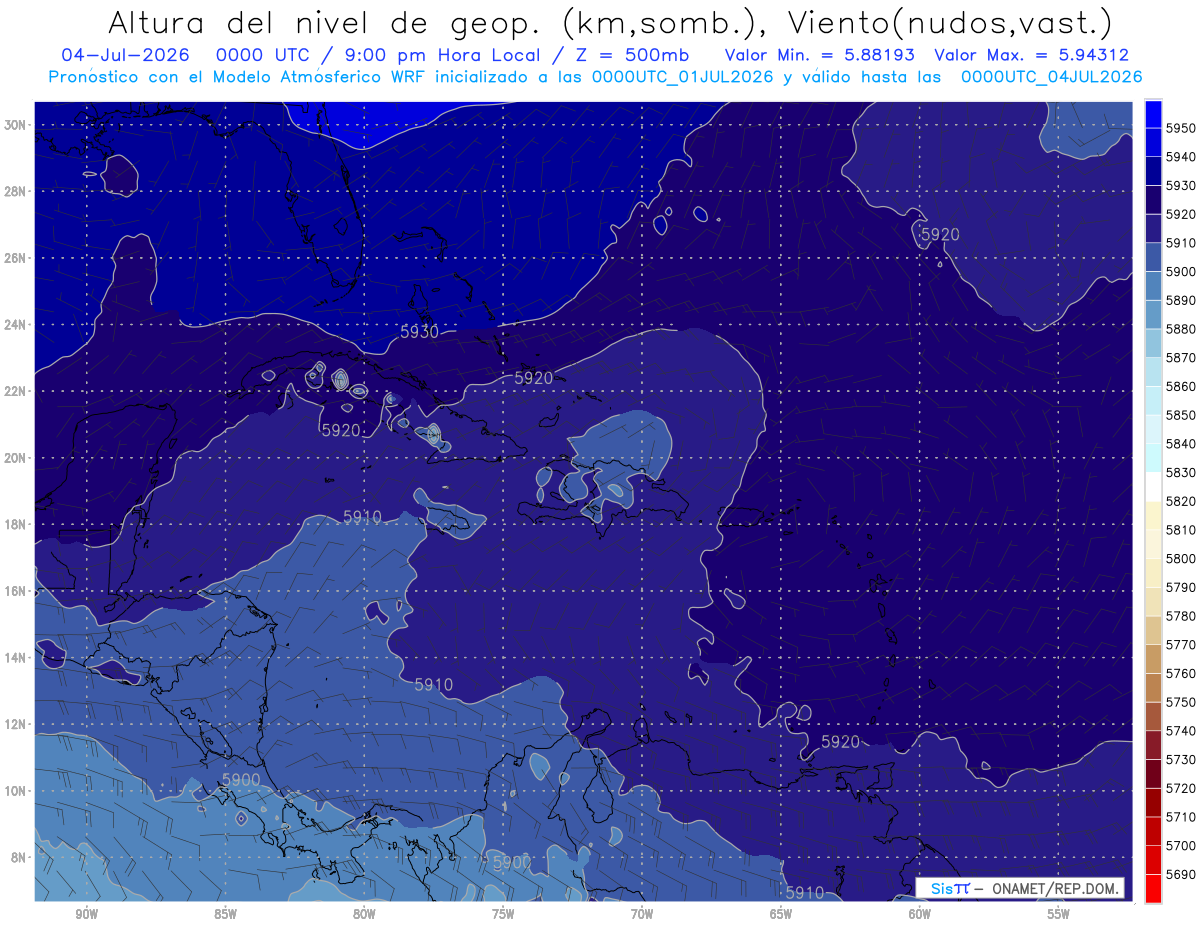Viewport: 1200px width, 927px height.
Task: Click the '5870' colorbar value
Action: point(1181,358)
